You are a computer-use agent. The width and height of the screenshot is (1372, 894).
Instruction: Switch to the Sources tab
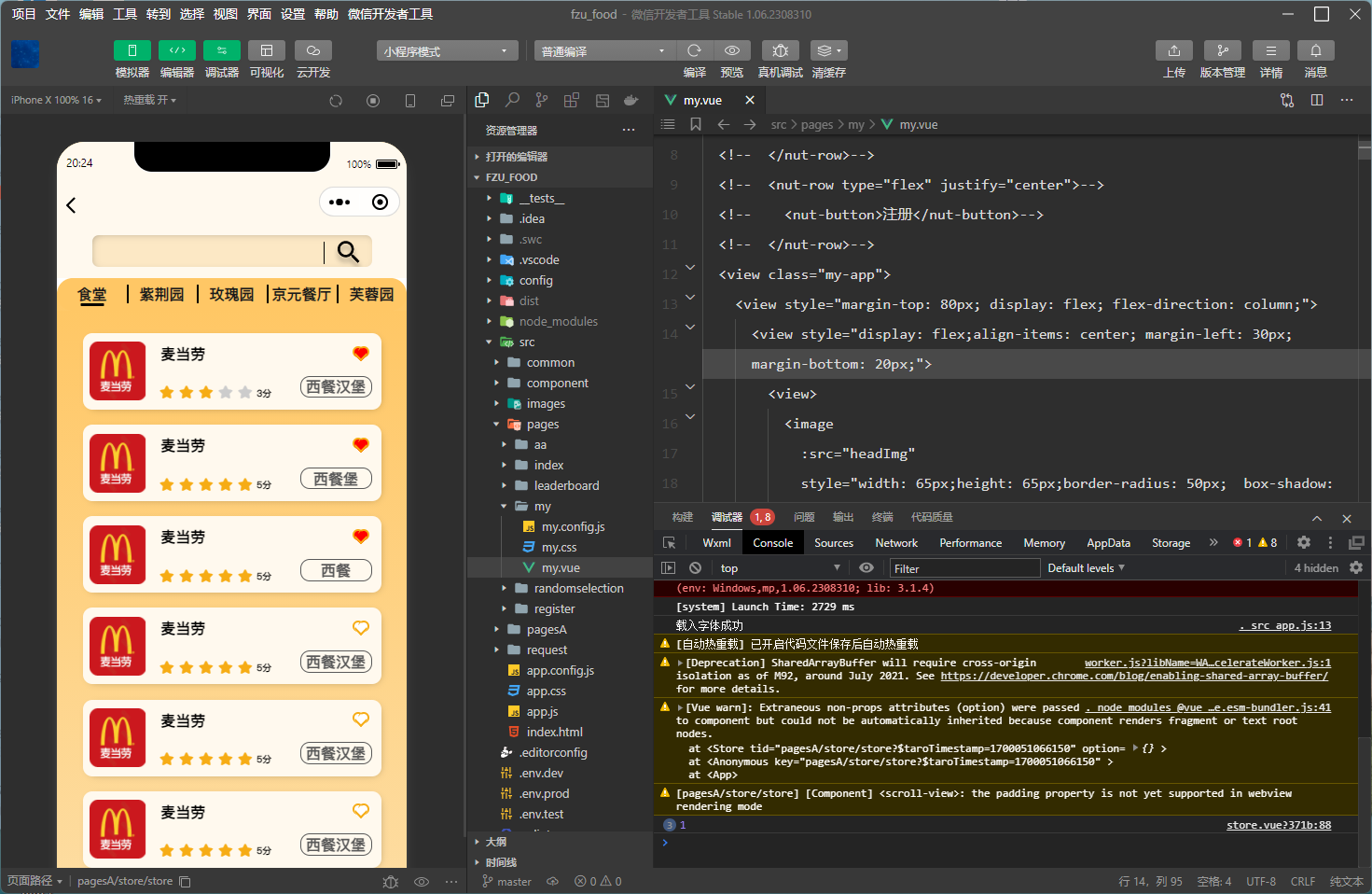[834, 543]
